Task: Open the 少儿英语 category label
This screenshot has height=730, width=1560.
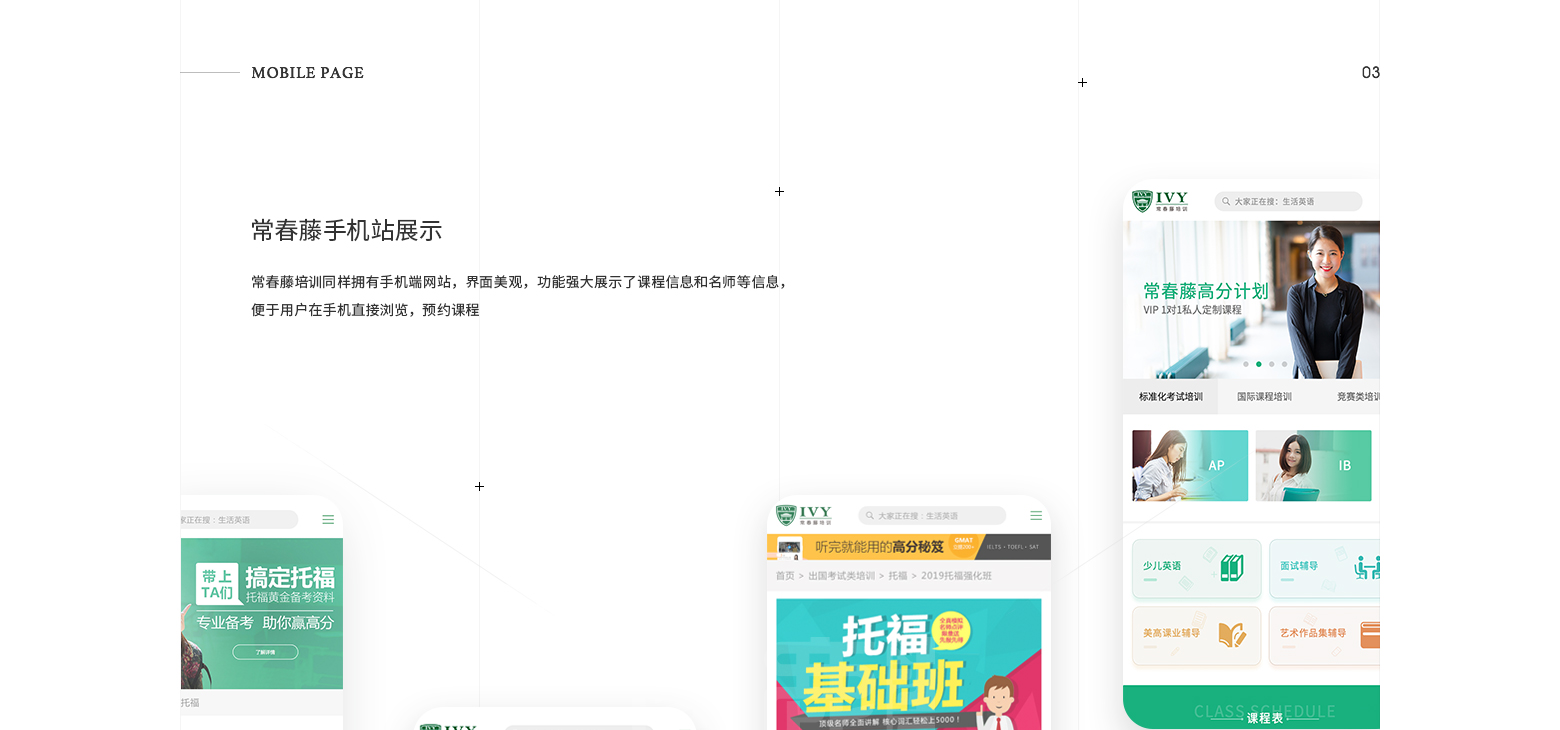Action: click(1162, 566)
